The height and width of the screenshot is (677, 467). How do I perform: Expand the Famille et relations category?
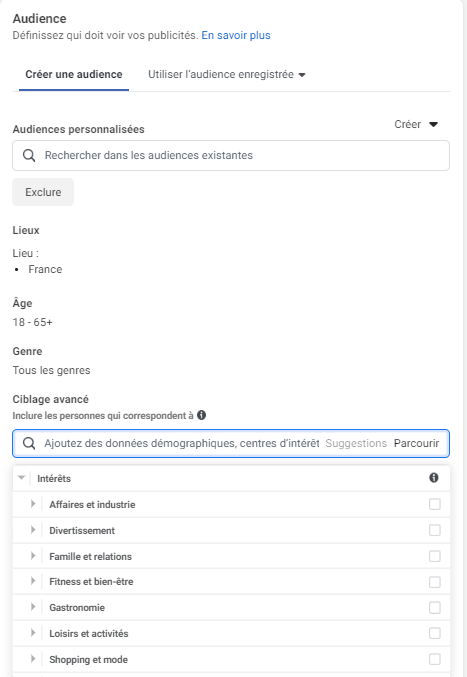click(x=33, y=556)
